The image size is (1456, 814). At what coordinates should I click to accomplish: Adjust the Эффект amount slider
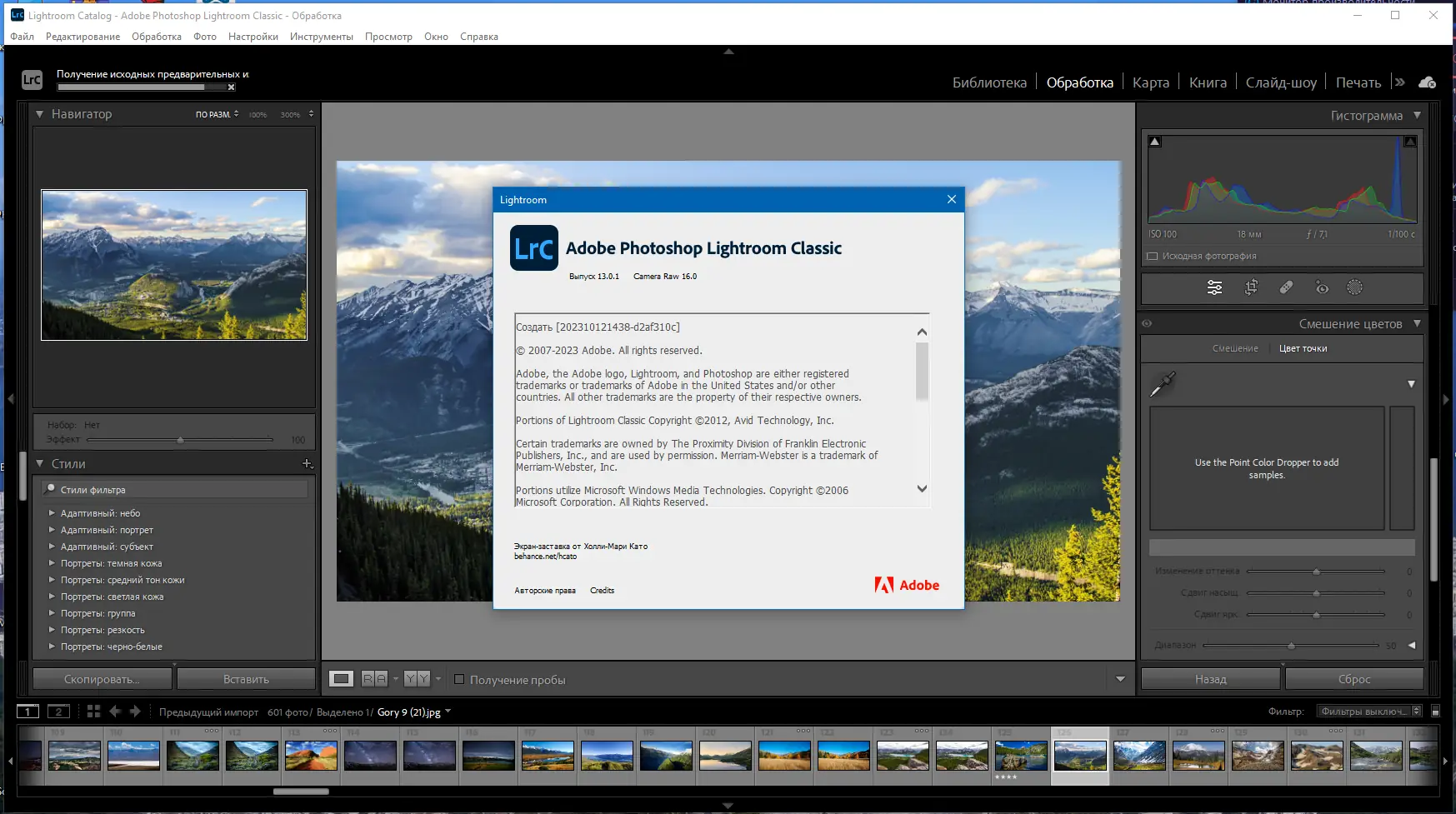(x=180, y=439)
